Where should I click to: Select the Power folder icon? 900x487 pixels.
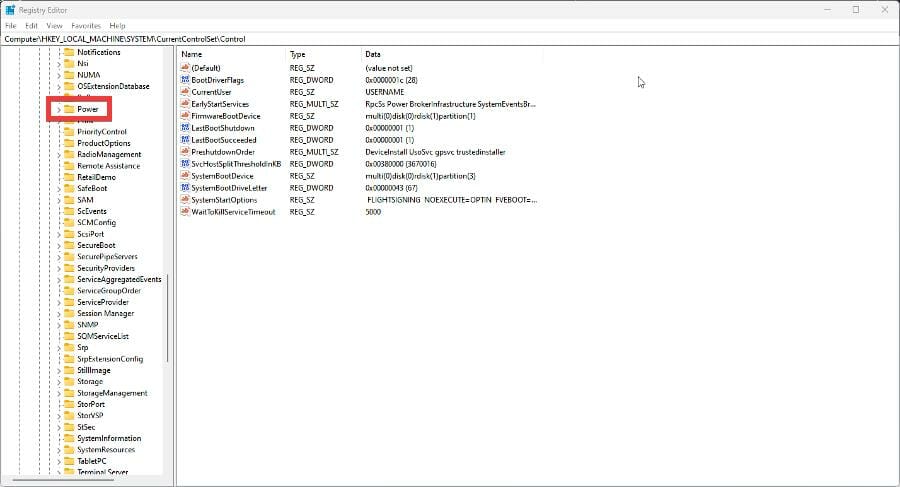[x=69, y=109]
